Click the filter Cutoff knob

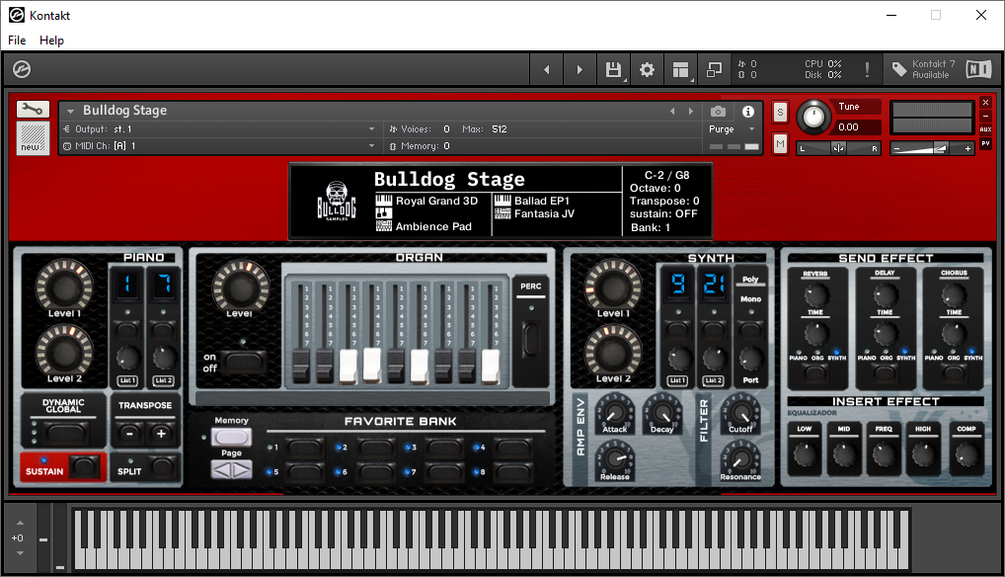[741, 413]
